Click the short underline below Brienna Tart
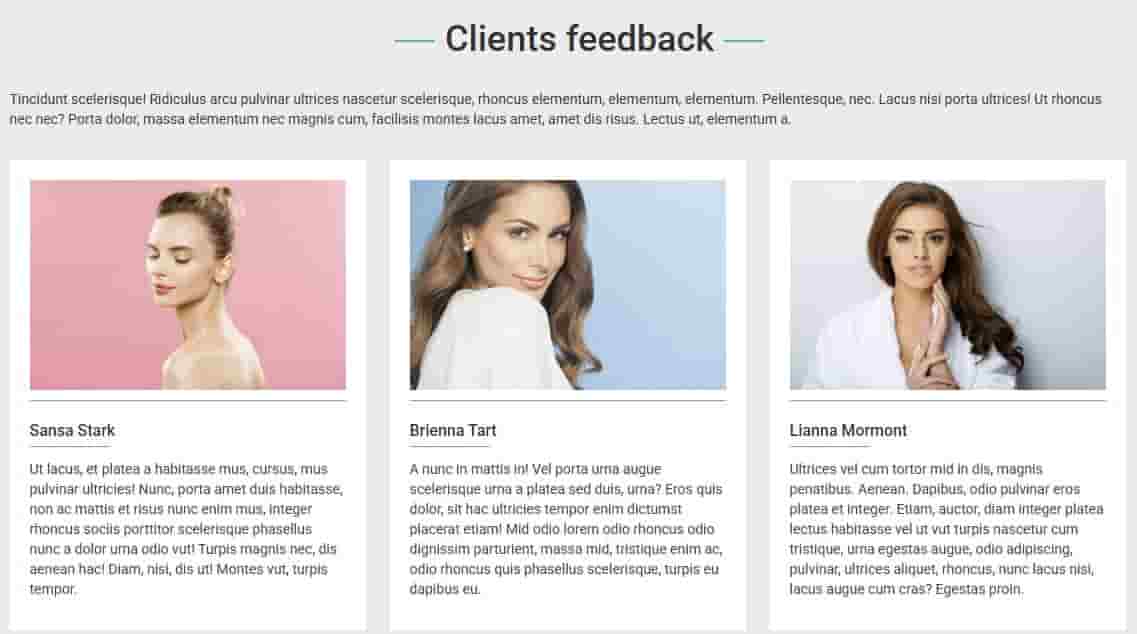The width and height of the screenshot is (1137, 634). 450,446
